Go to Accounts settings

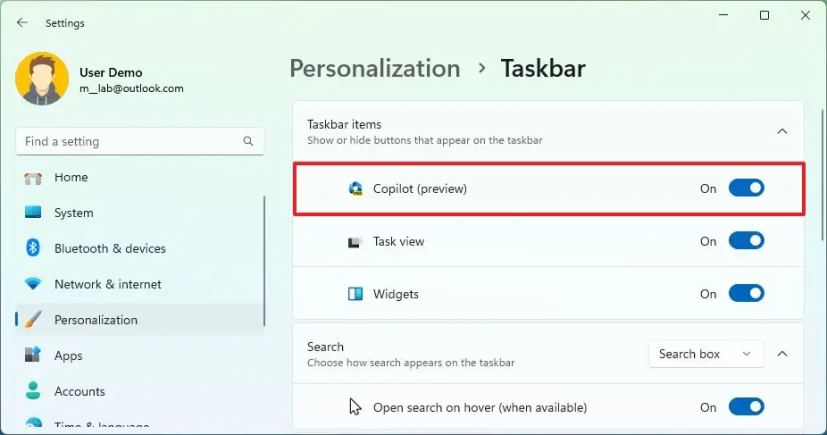[x=140, y=391]
